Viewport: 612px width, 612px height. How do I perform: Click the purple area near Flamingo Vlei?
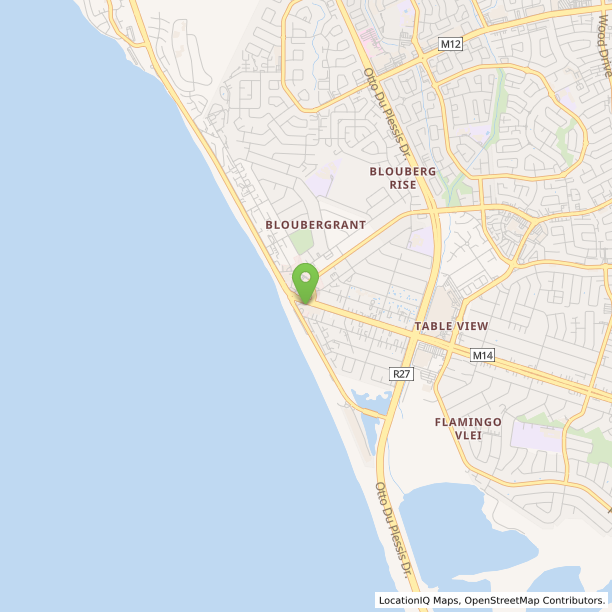(x=537, y=436)
